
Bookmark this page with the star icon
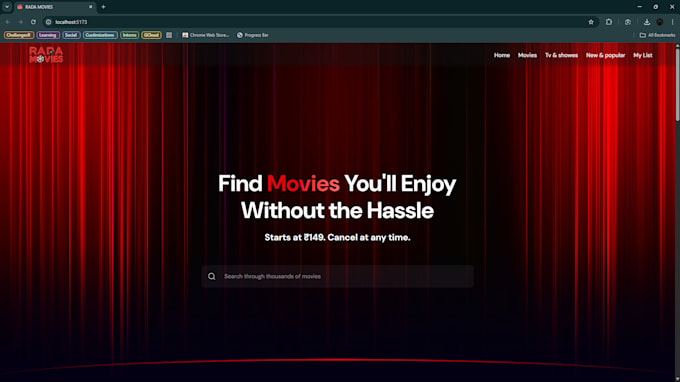(591, 22)
